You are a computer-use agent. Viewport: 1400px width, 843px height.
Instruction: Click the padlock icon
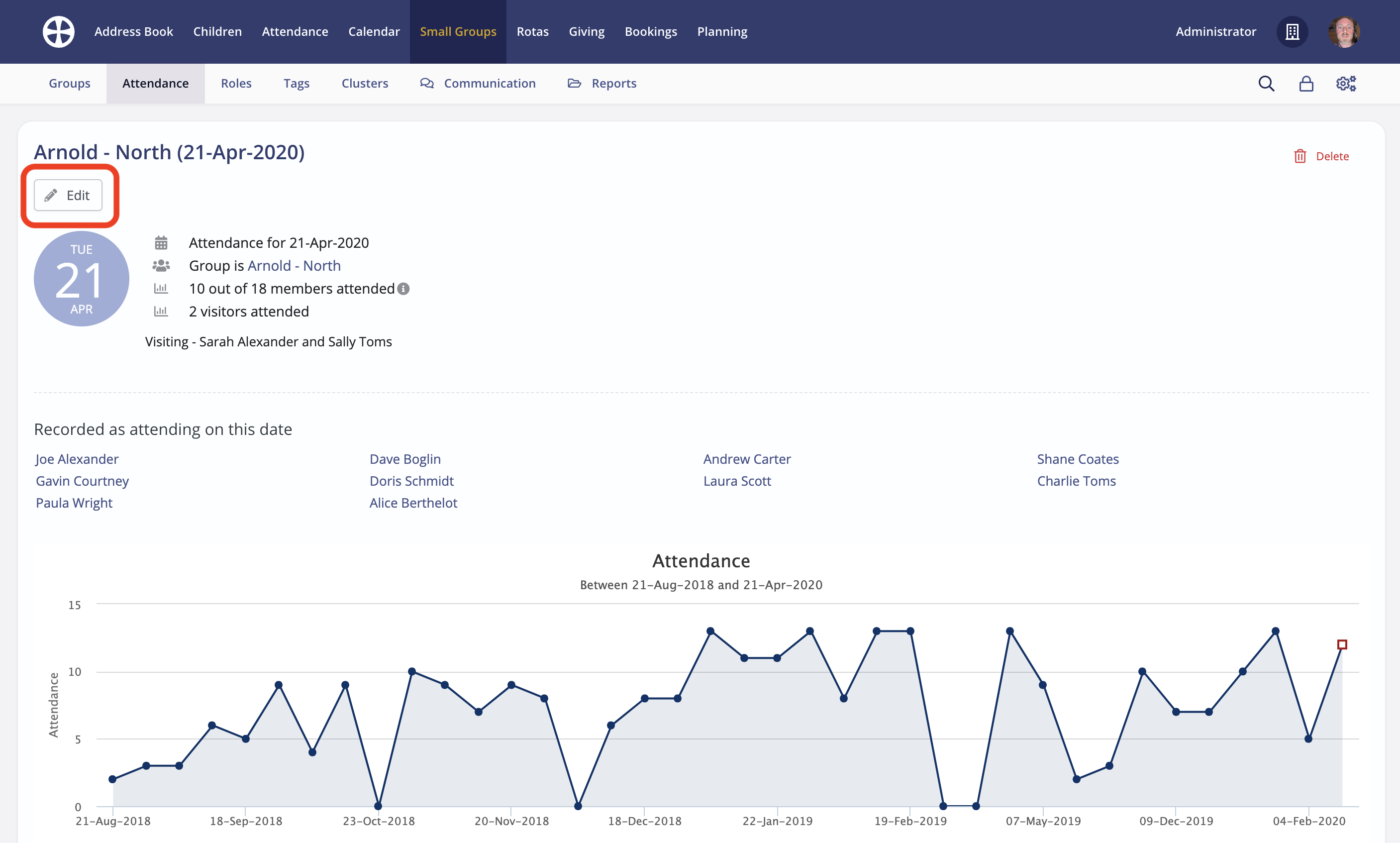(x=1306, y=84)
